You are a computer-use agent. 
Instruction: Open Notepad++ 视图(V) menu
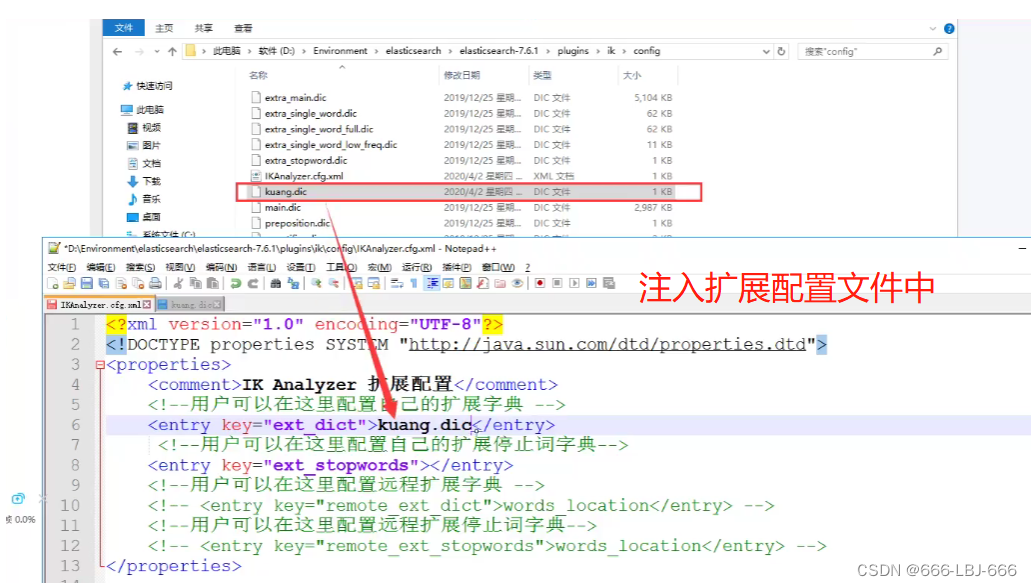tap(180, 267)
